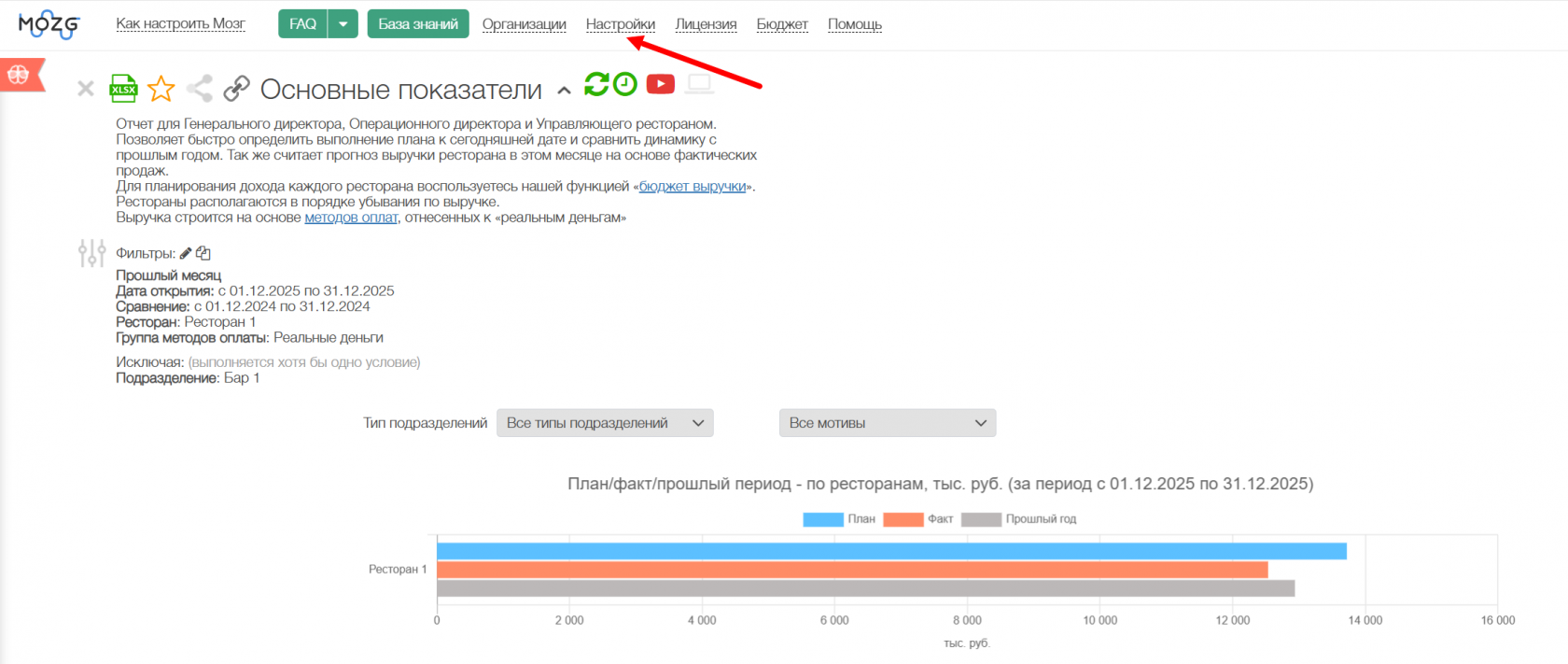Viewport: 1568px width, 664px height.
Task: Click the share report icon
Action: [199, 89]
